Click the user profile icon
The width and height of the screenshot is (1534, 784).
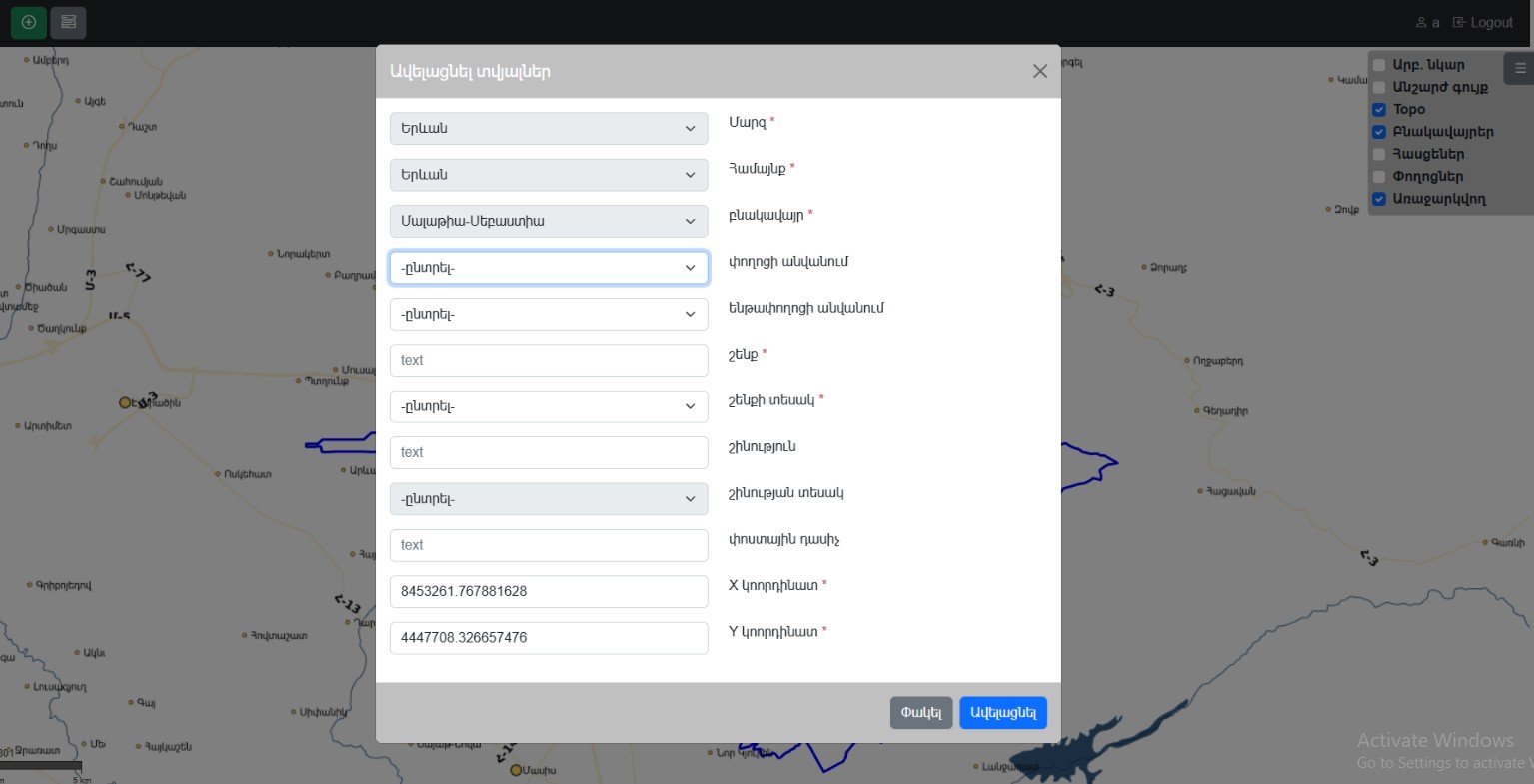click(x=1421, y=22)
